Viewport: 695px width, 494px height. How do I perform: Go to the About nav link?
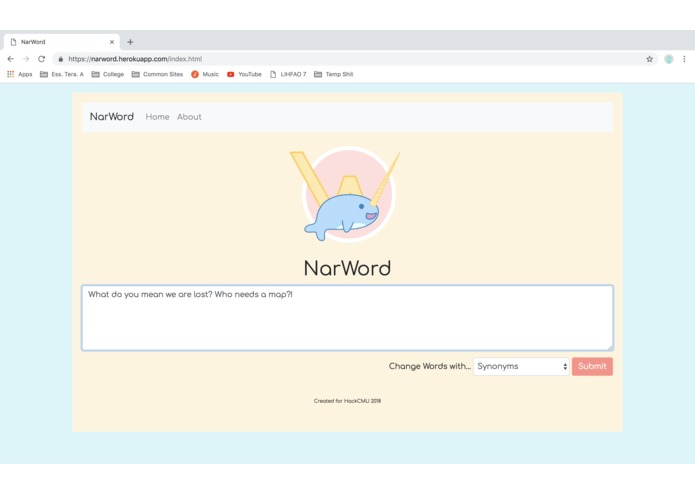[189, 117]
